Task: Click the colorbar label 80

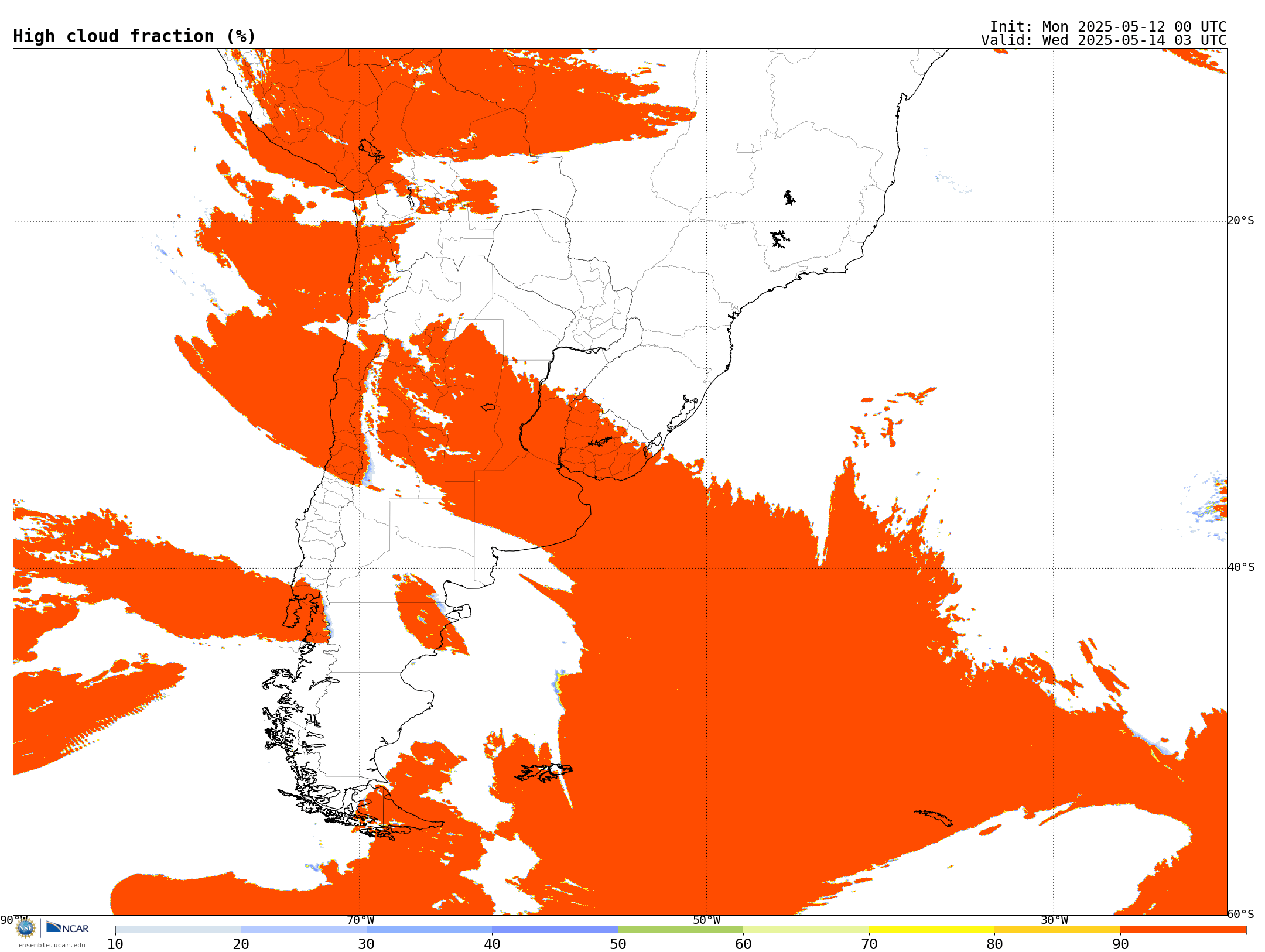Action: (994, 944)
